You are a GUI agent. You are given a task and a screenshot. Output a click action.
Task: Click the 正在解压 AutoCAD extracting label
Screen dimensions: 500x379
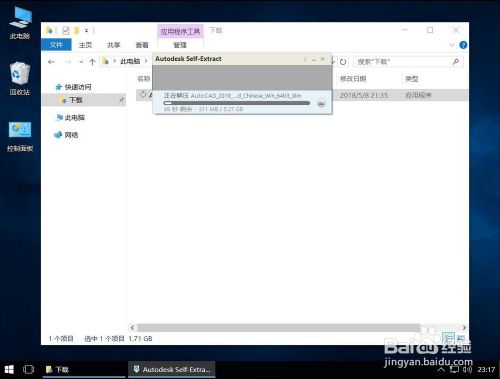233,96
